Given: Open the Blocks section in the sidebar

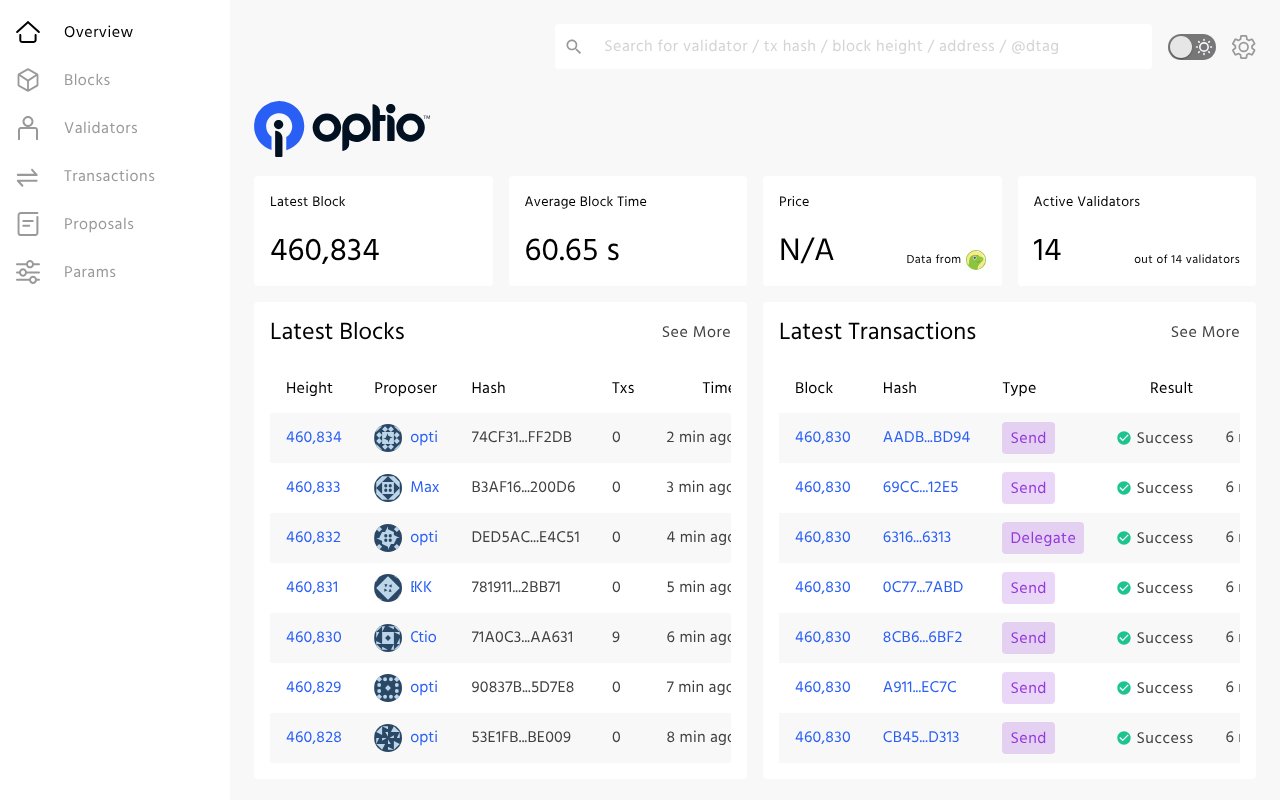Looking at the screenshot, I should 87,80.
